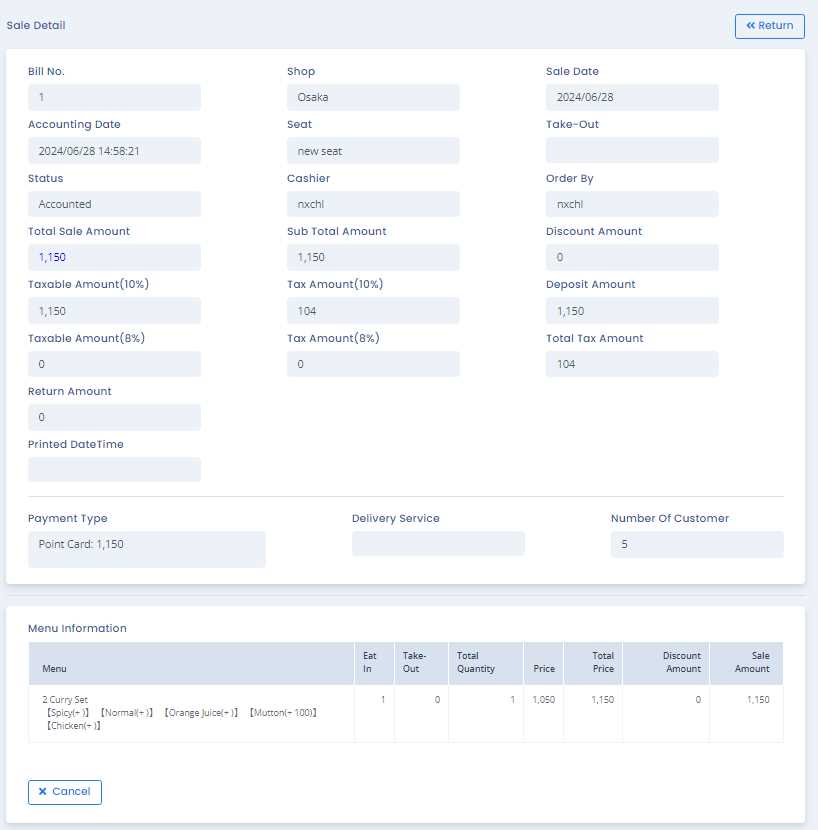Click the Deposit Amount field
The image size is (818, 830).
(632, 311)
